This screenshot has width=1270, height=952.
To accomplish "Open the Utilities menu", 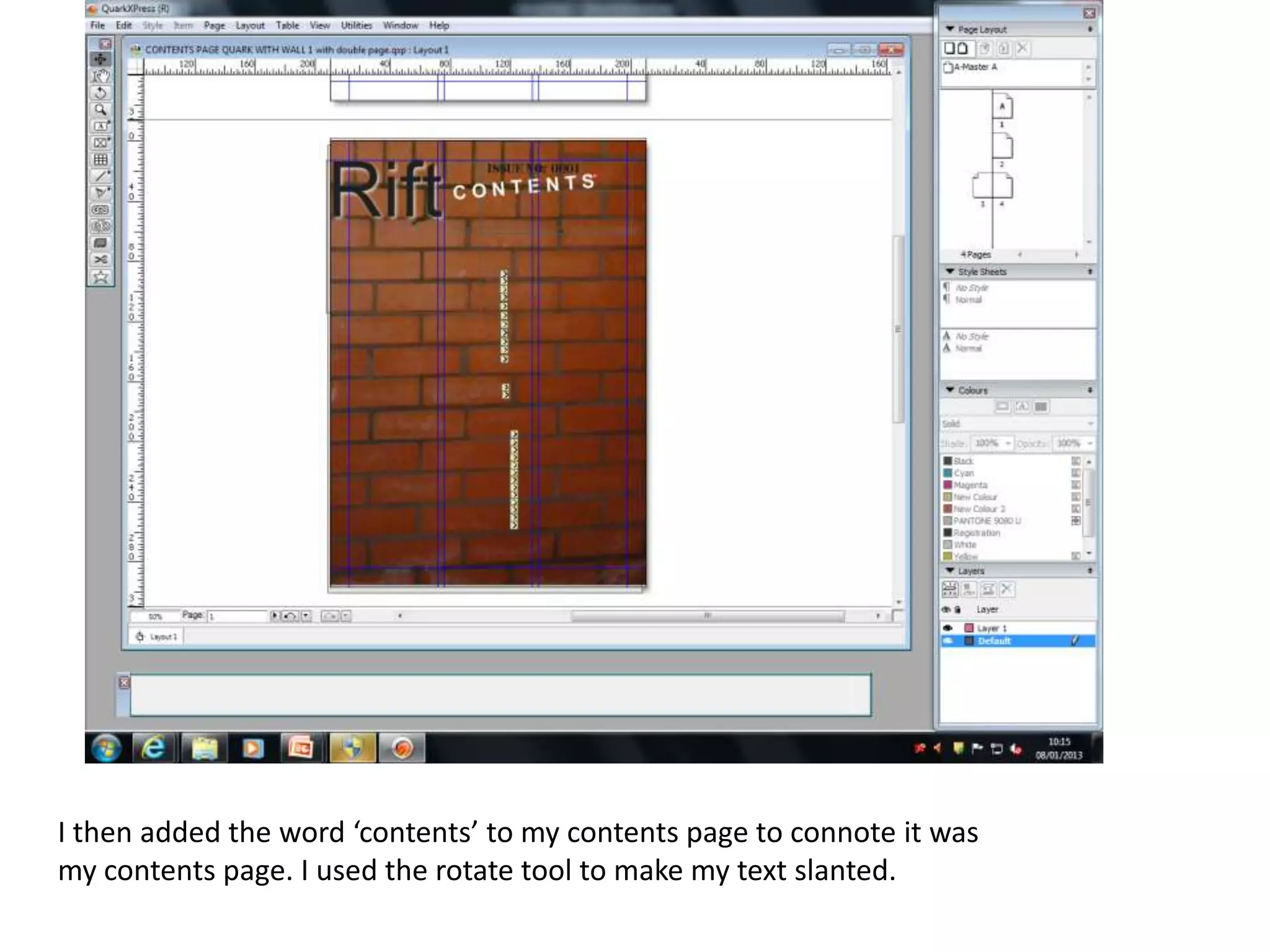I will (357, 25).
